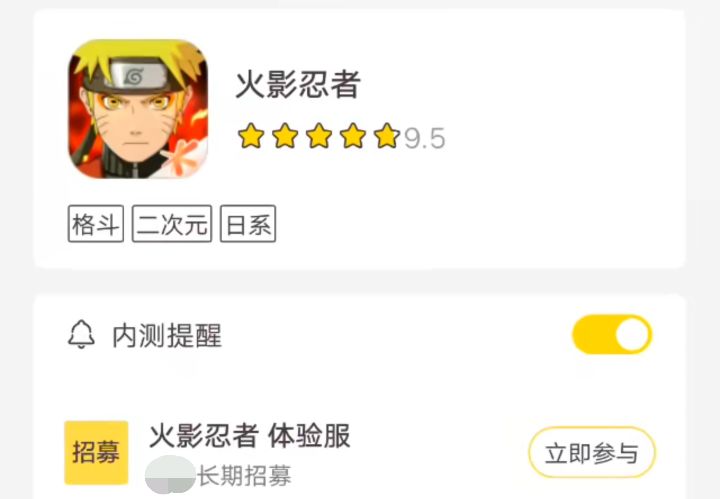Select the 日系 tag
Viewport: 720px width, 499px height.
click(x=248, y=224)
